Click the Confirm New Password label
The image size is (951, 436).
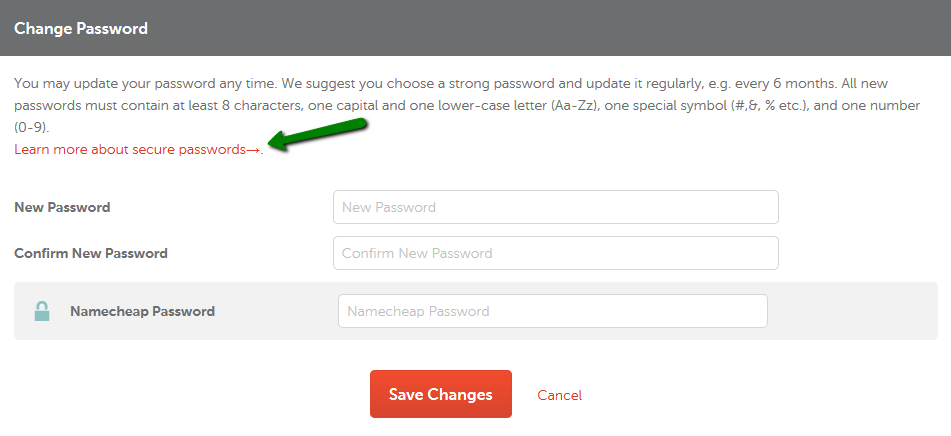click(x=91, y=253)
